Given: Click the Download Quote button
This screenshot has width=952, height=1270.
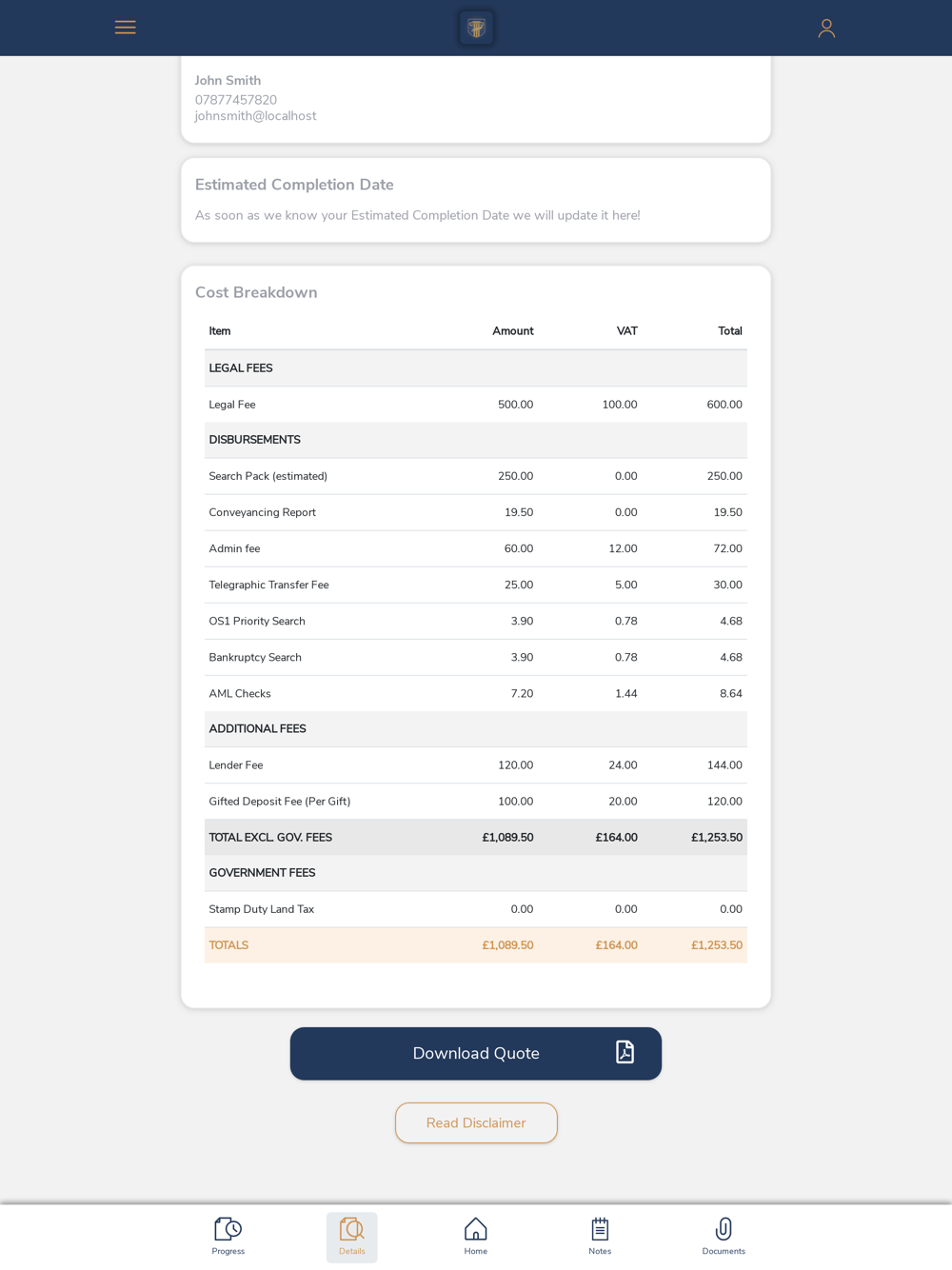Looking at the screenshot, I should point(476,1053).
